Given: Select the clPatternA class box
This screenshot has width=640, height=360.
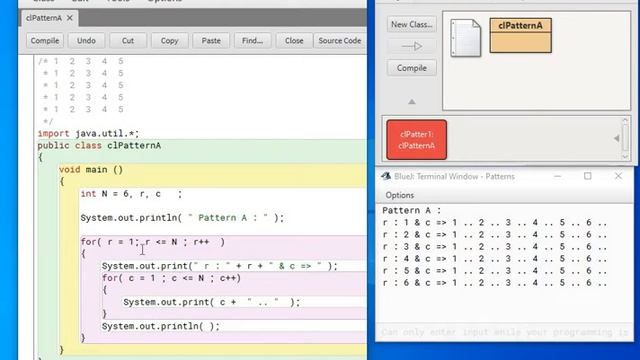Looking at the screenshot, I should pyautogui.click(x=520, y=36).
